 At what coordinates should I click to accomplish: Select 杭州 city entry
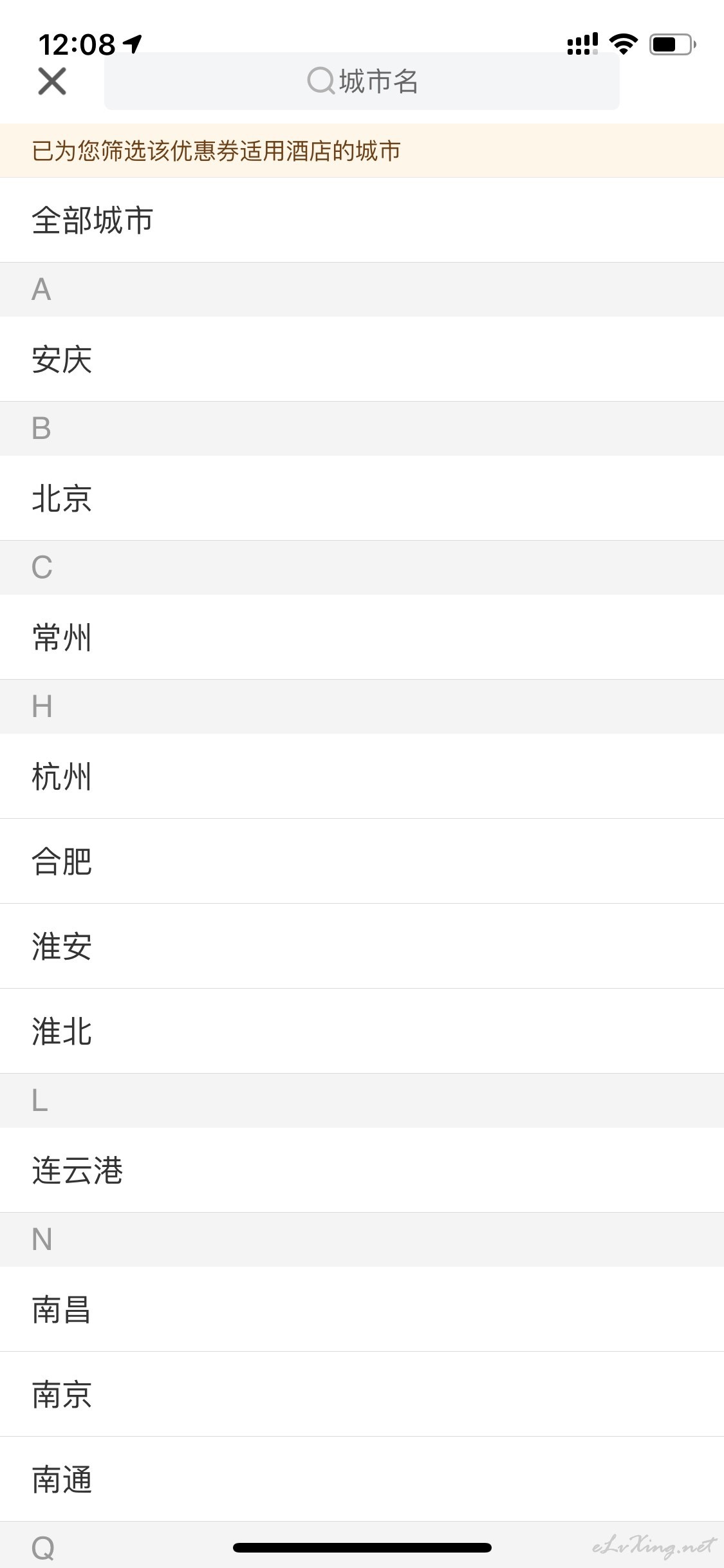(x=362, y=776)
